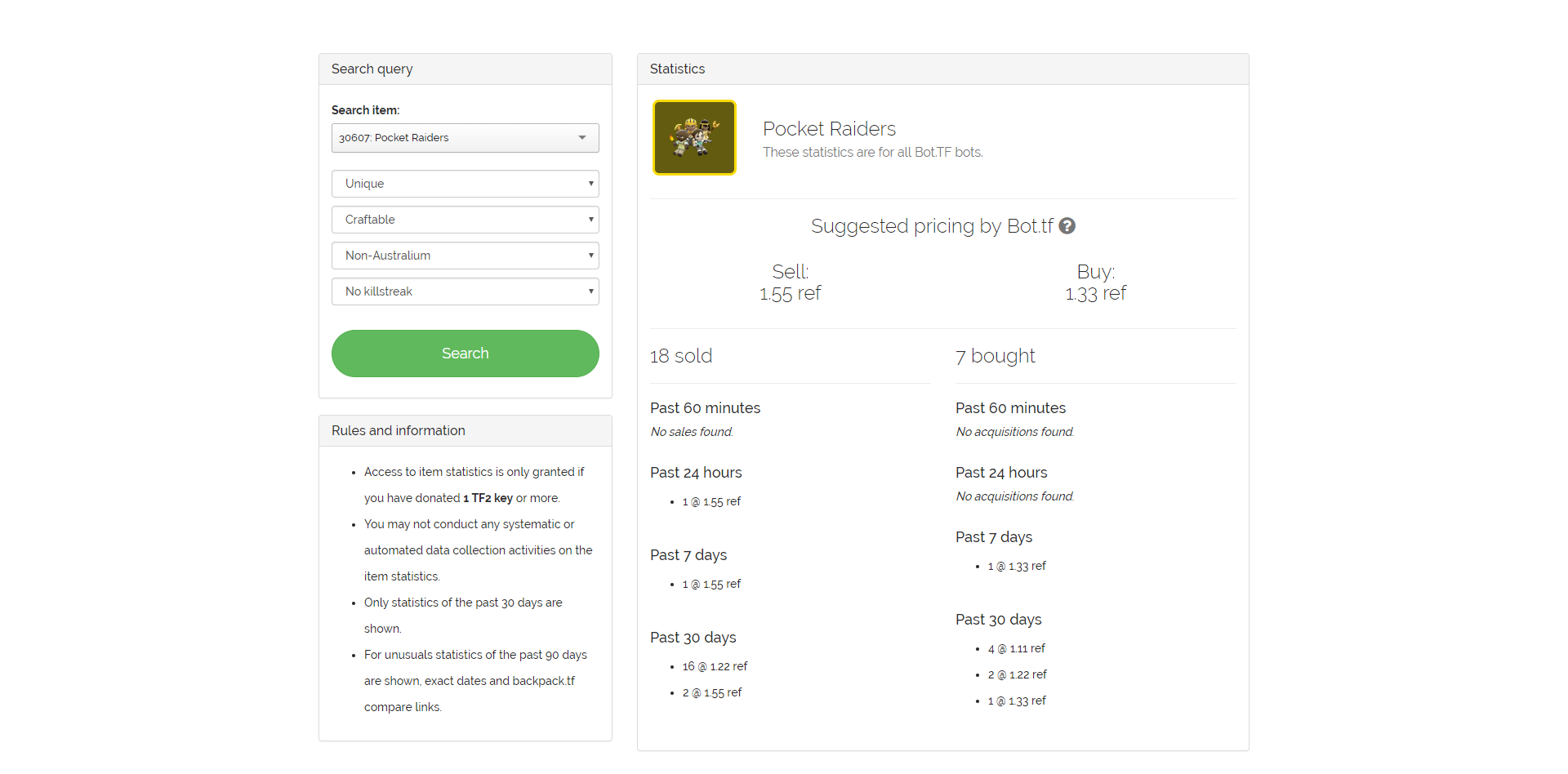This screenshot has height=774, width=1568.
Task: Expand the Craftable dropdown
Action: pos(465,220)
